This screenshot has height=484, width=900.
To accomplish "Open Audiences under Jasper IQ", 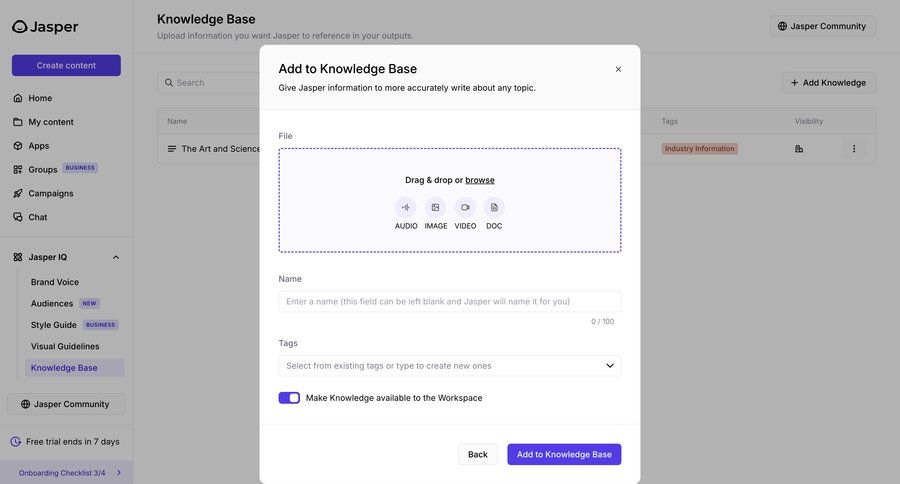I will coord(52,303).
